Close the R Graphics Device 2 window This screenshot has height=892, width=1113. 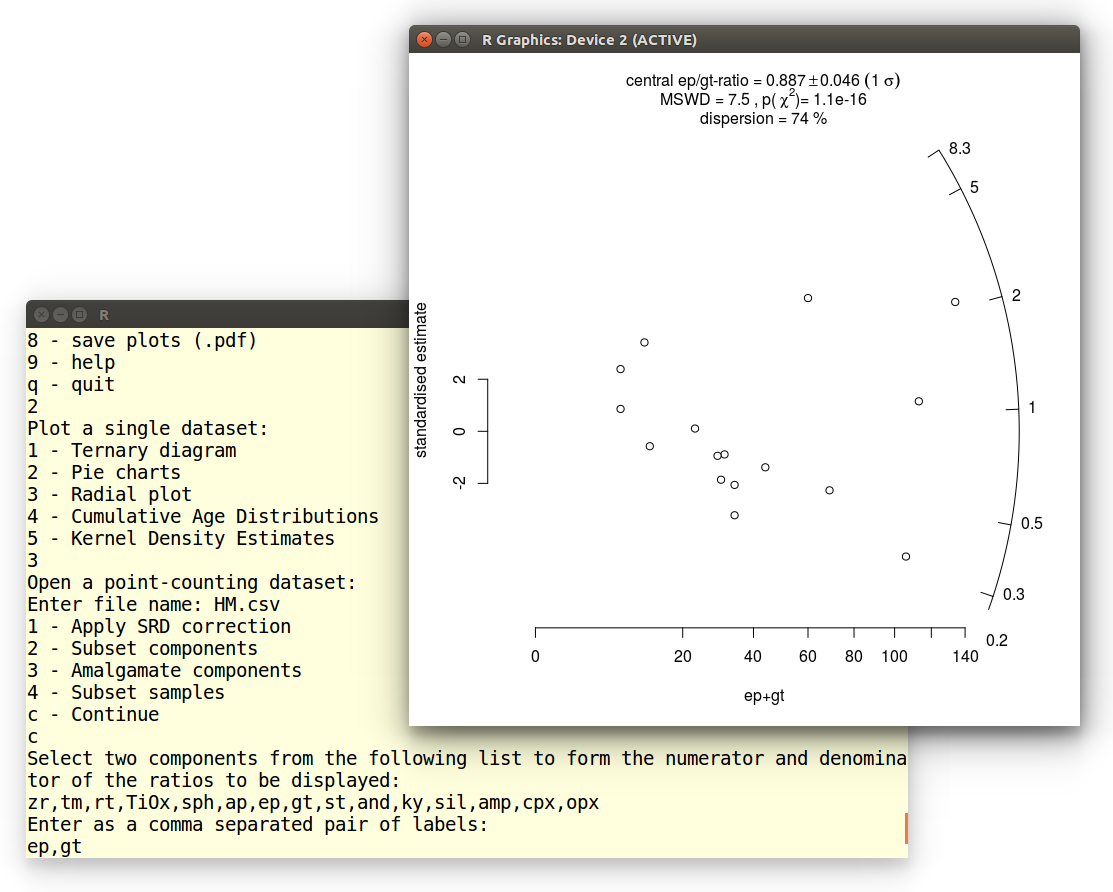(x=424, y=40)
